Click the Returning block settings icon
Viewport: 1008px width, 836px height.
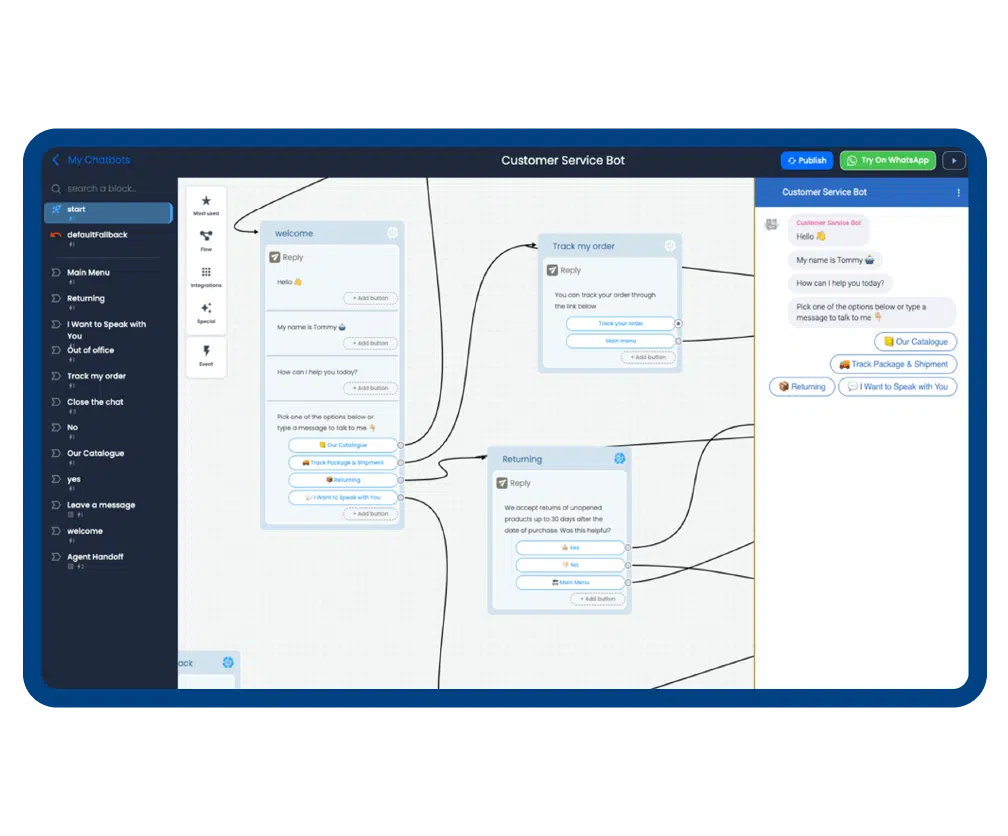tap(619, 459)
